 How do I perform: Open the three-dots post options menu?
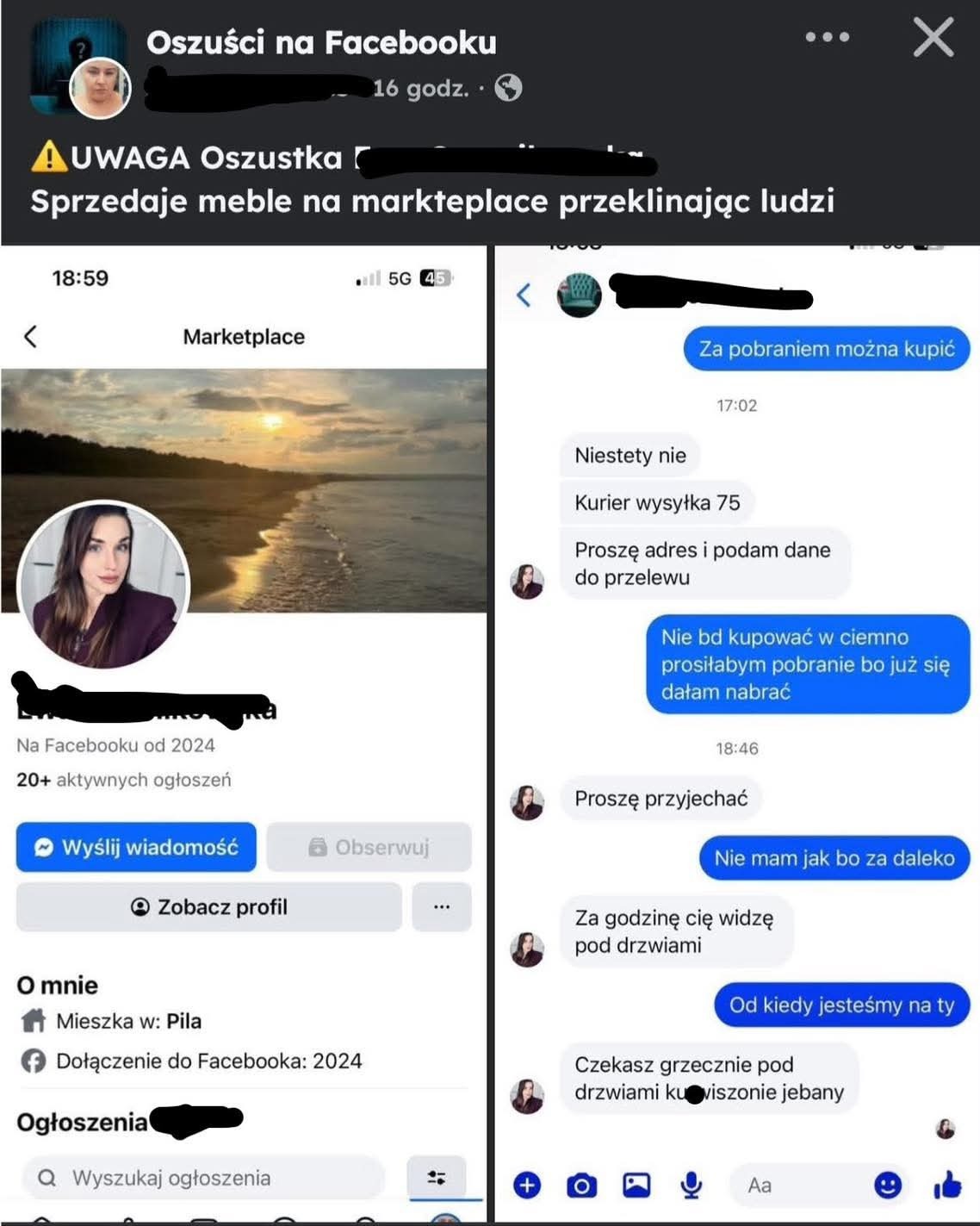click(x=827, y=37)
